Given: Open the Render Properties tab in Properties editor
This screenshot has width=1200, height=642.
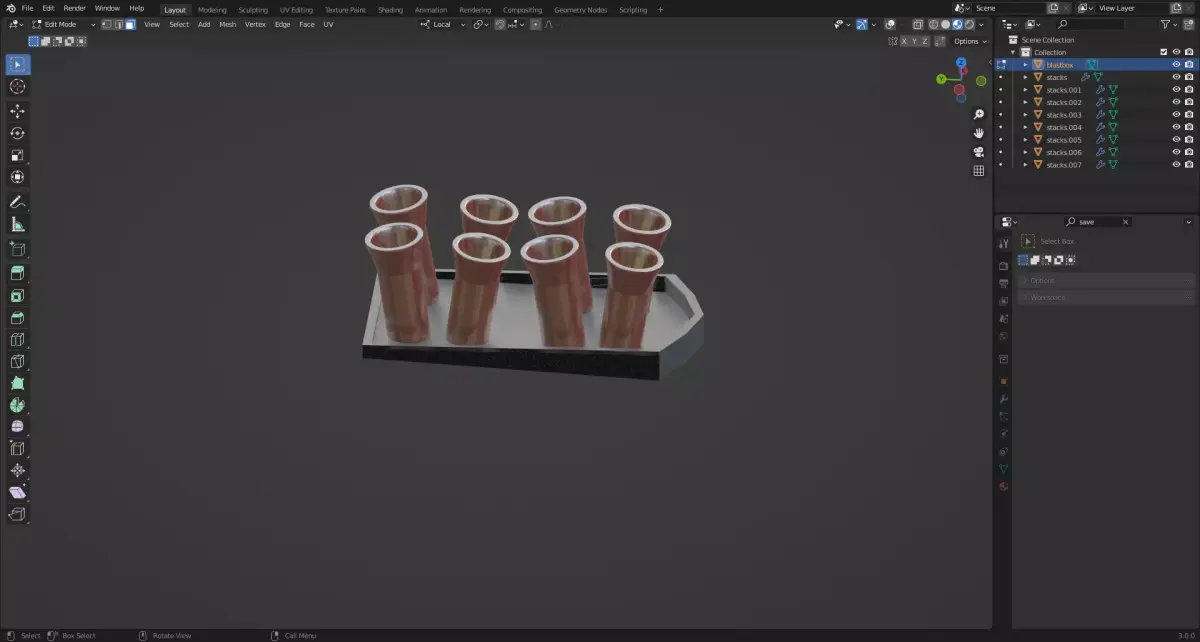Looking at the screenshot, I should click(x=1004, y=266).
